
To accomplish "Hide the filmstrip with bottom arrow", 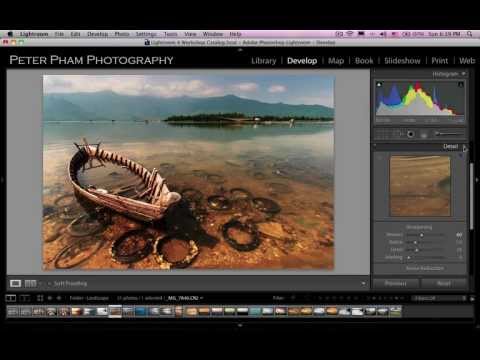I will pos(240,324).
